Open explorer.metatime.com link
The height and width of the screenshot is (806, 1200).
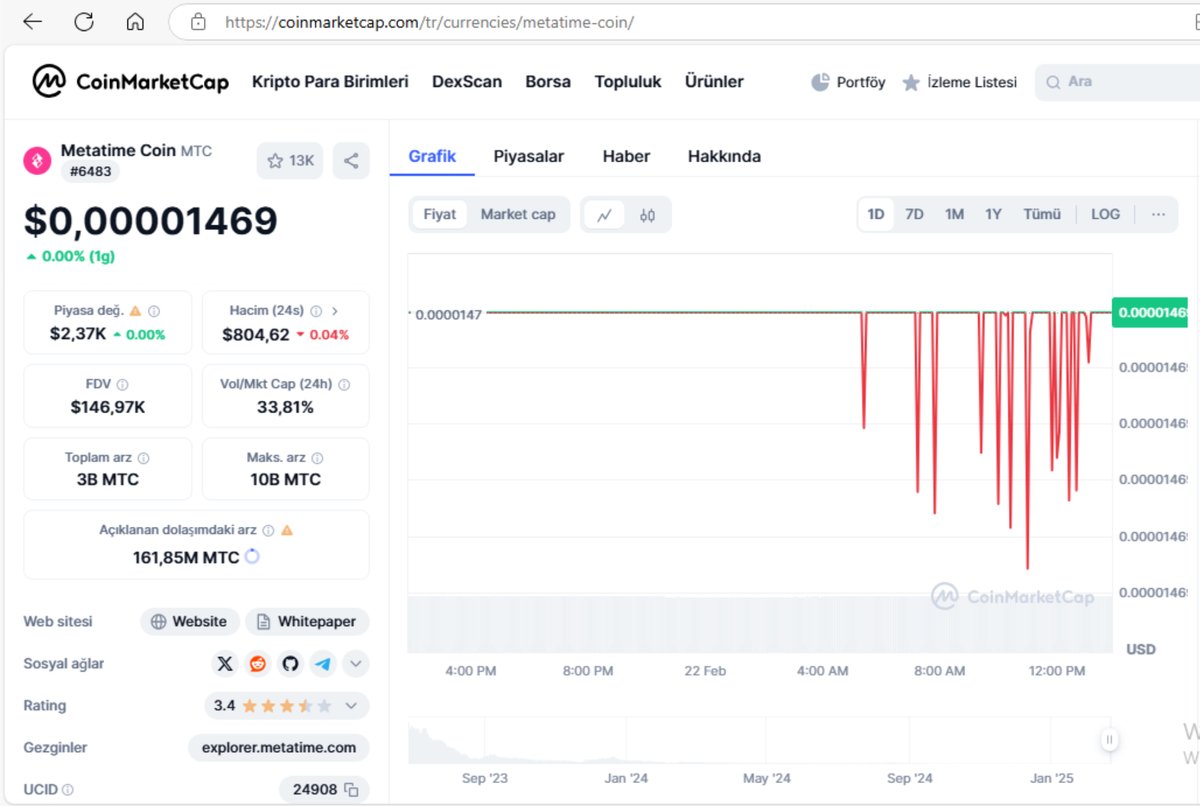279,747
